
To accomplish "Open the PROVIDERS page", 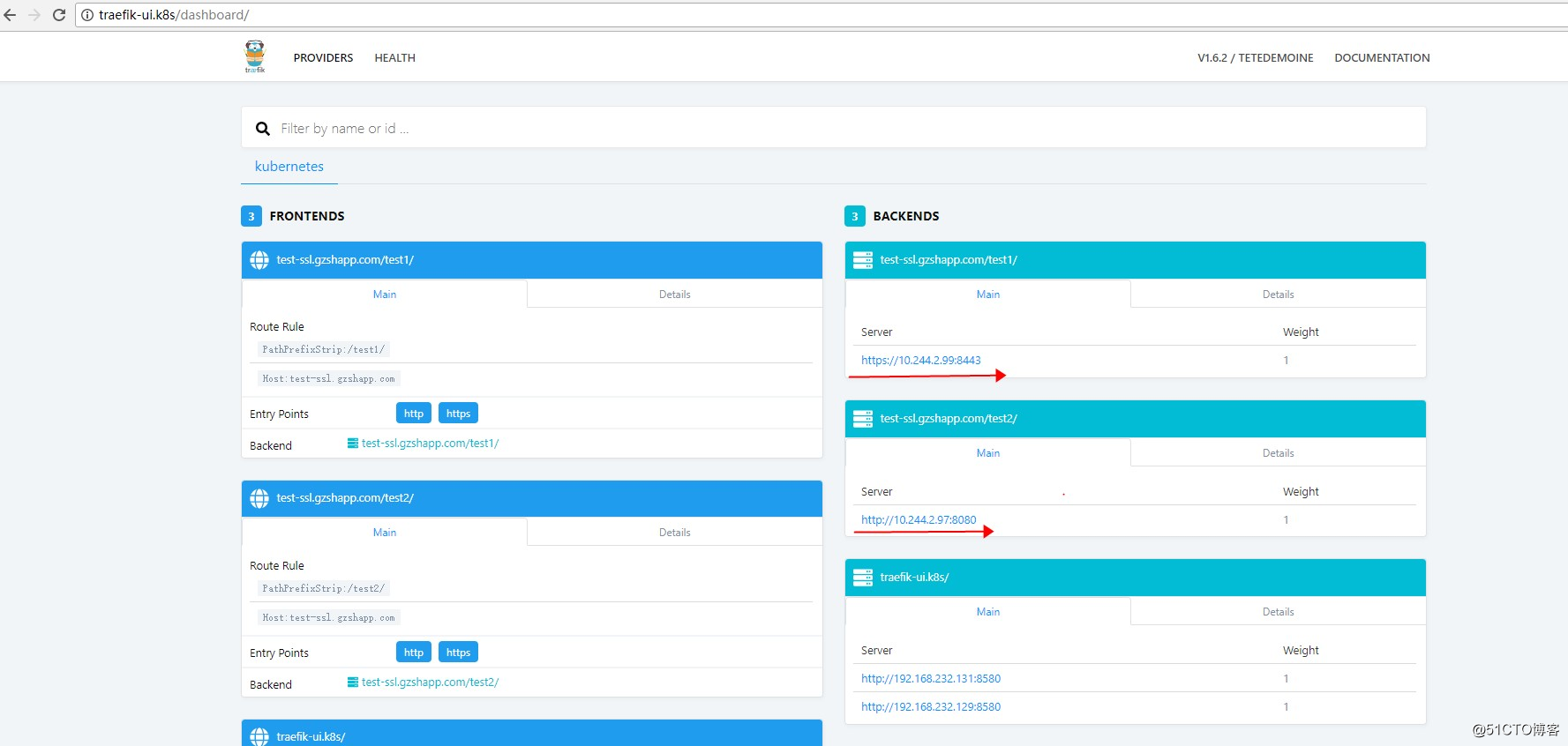I will (x=323, y=58).
